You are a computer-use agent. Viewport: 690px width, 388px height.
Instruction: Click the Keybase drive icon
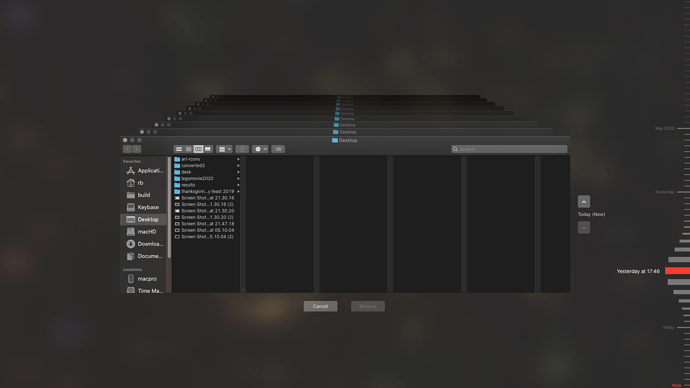click(131, 207)
